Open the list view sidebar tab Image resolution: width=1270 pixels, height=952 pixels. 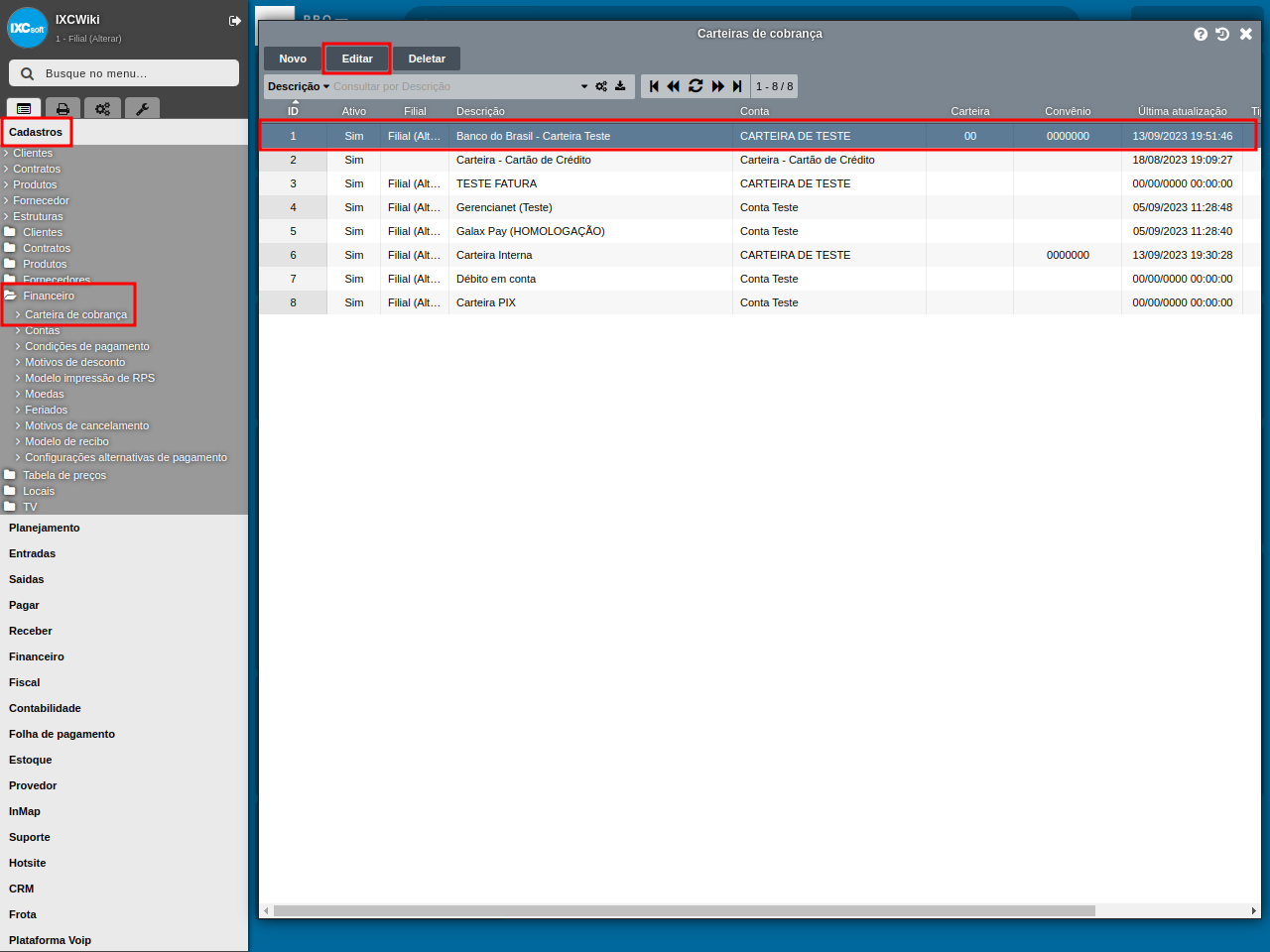point(24,108)
